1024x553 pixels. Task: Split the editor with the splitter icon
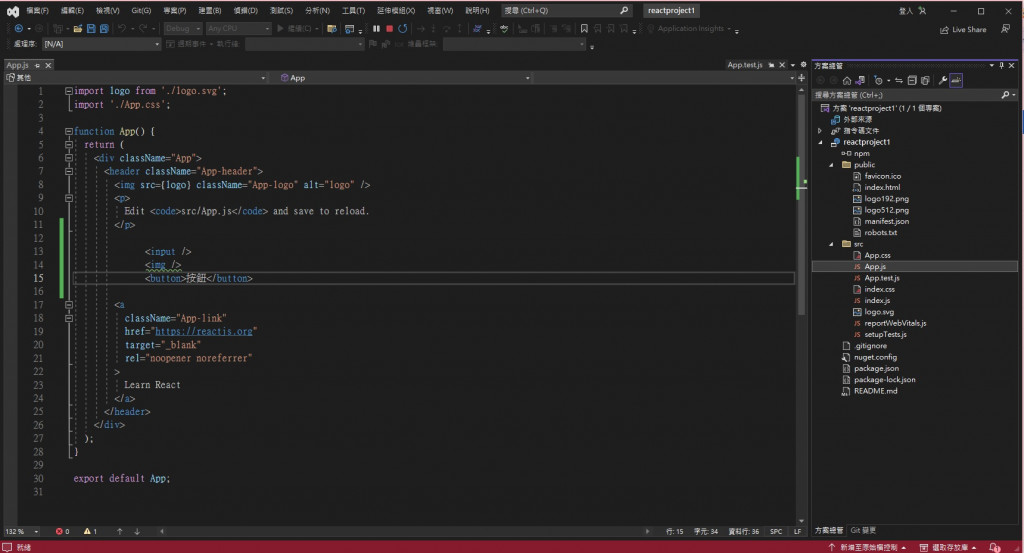(801, 78)
